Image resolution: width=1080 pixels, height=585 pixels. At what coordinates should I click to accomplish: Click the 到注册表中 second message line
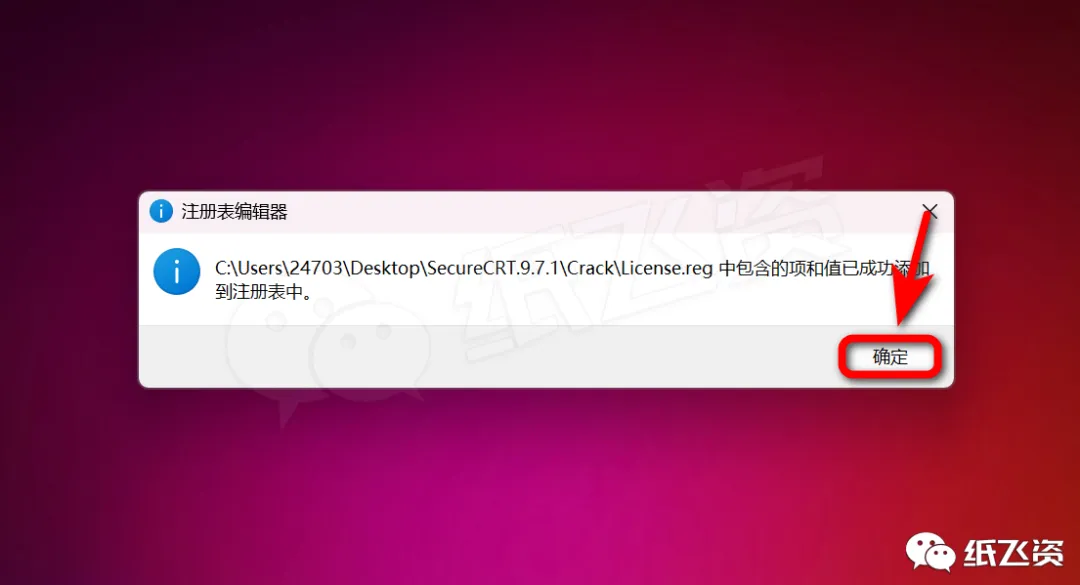(x=258, y=292)
